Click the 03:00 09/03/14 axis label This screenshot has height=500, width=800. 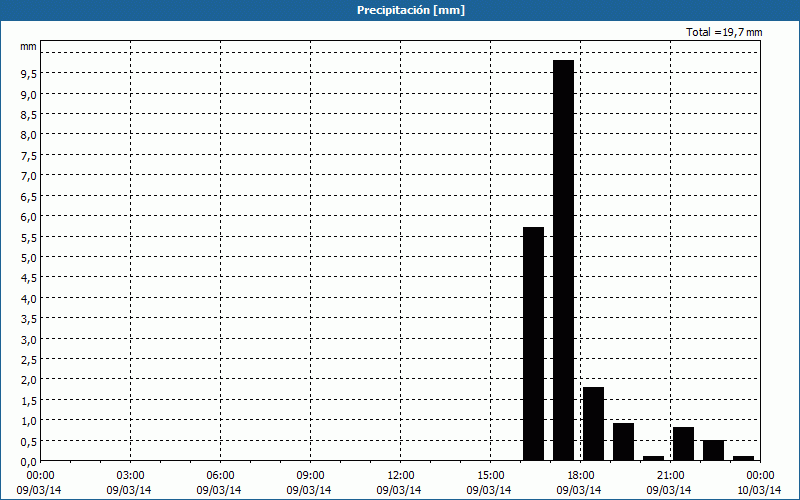click(129, 483)
